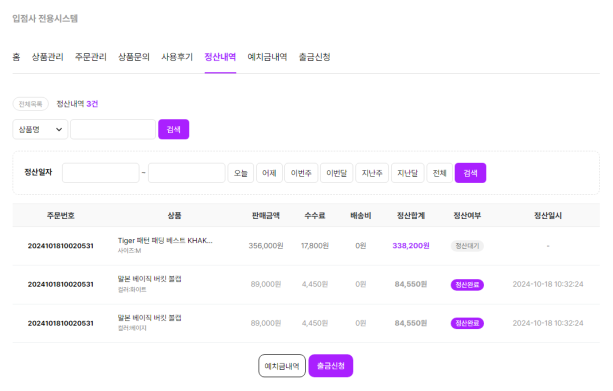This screenshot has height=391, width=613.
Task: Go to the 상품문의 tab
Action: (134, 57)
